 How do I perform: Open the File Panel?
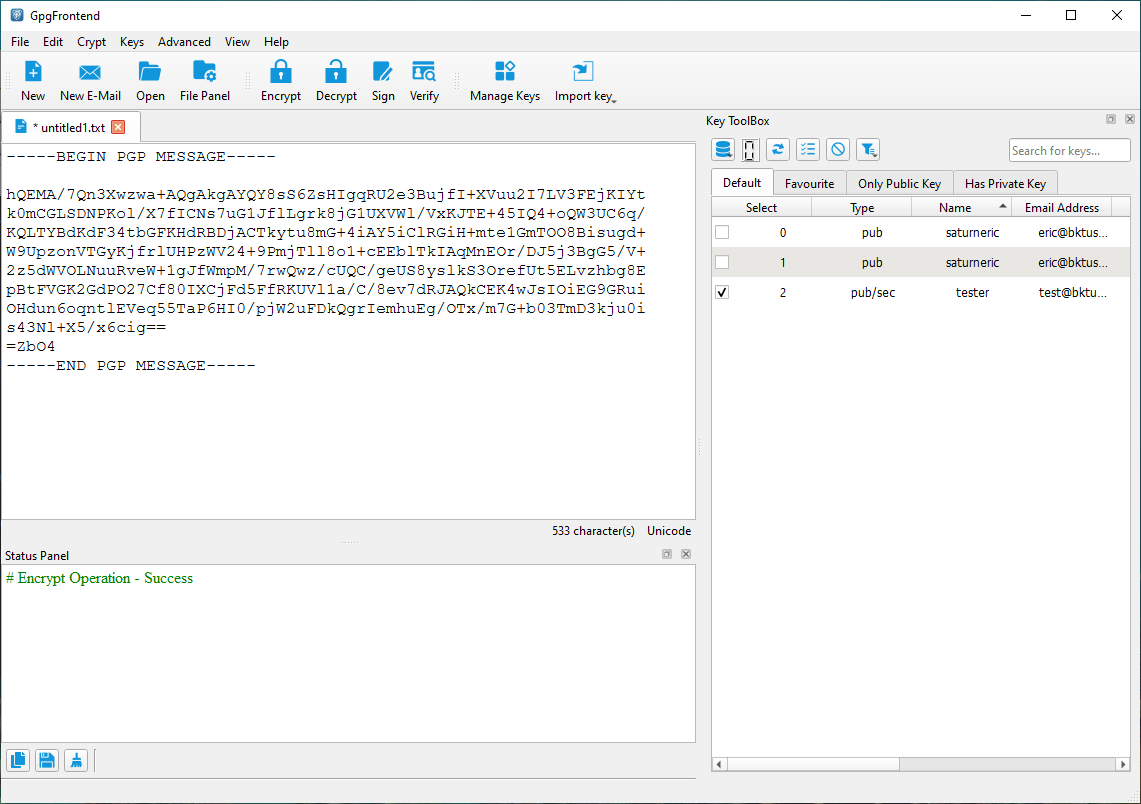tap(204, 81)
